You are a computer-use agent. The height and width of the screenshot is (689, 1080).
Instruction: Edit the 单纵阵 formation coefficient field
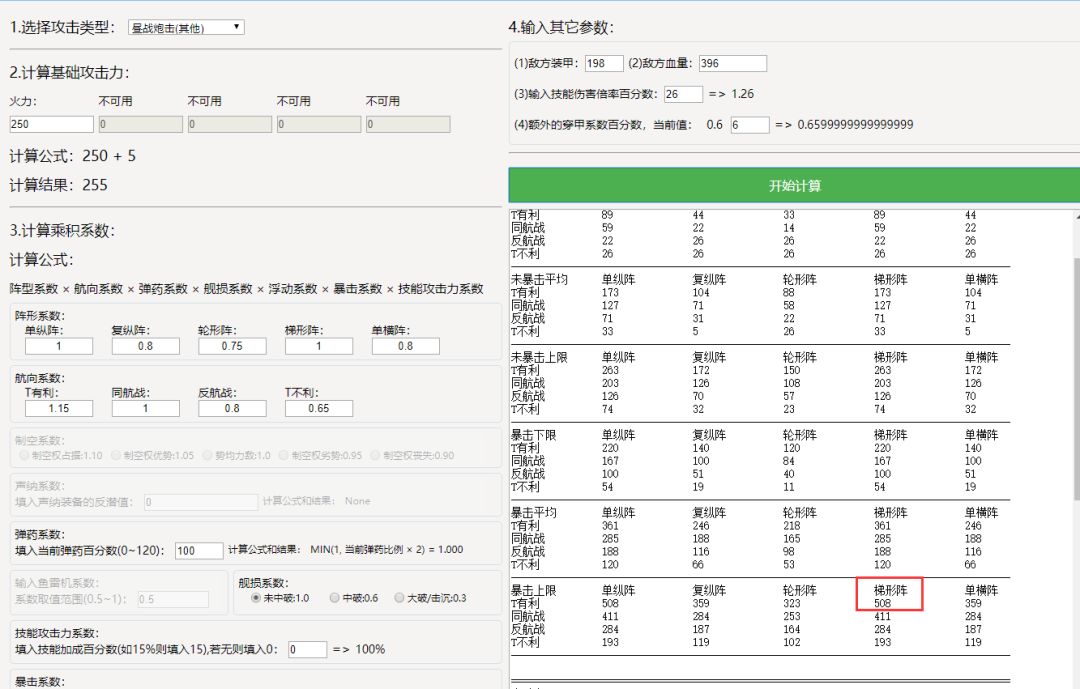pos(59,346)
